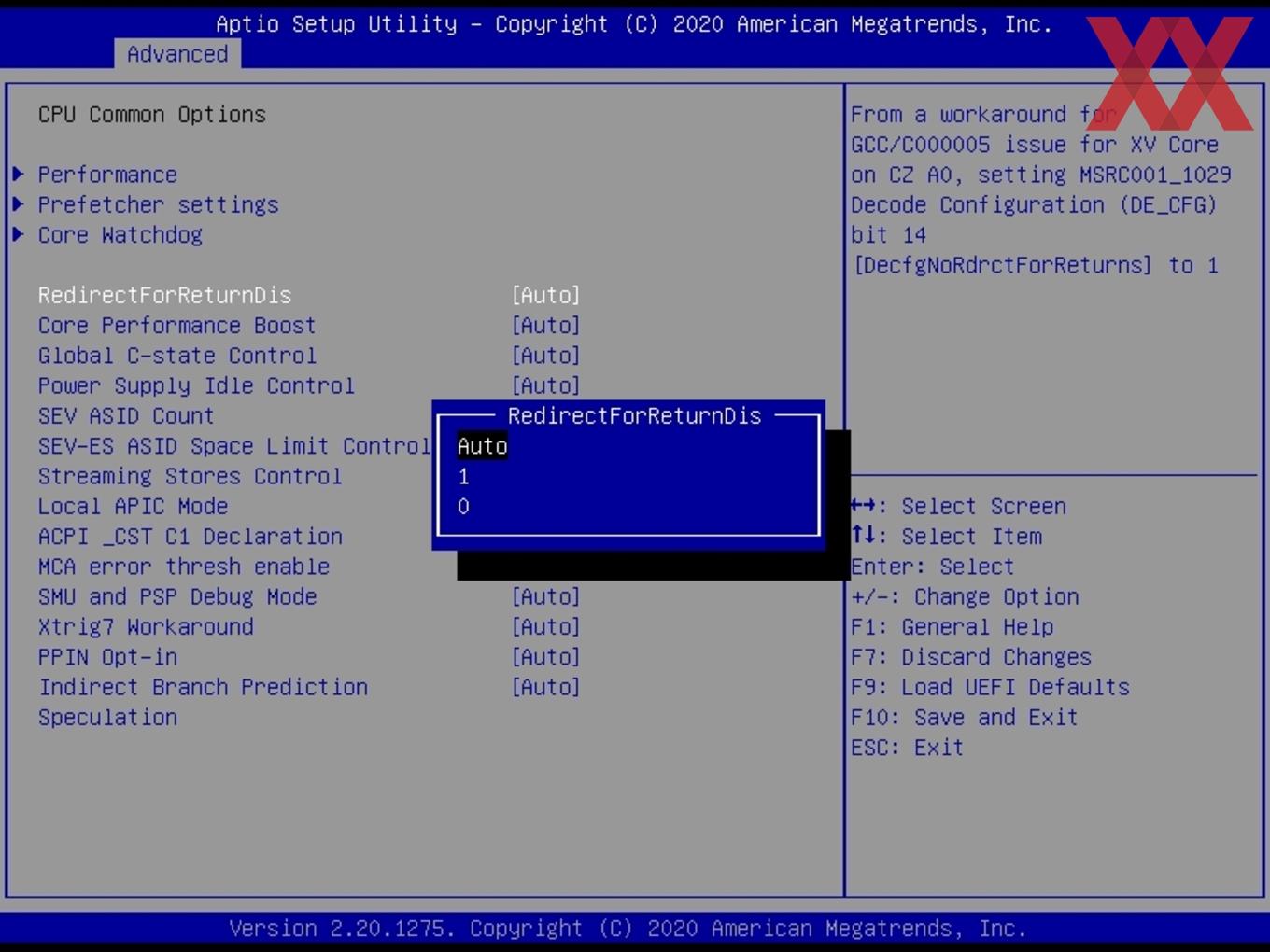Select Power Supply Idle Control label
1270x952 pixels.
point(196,385)
